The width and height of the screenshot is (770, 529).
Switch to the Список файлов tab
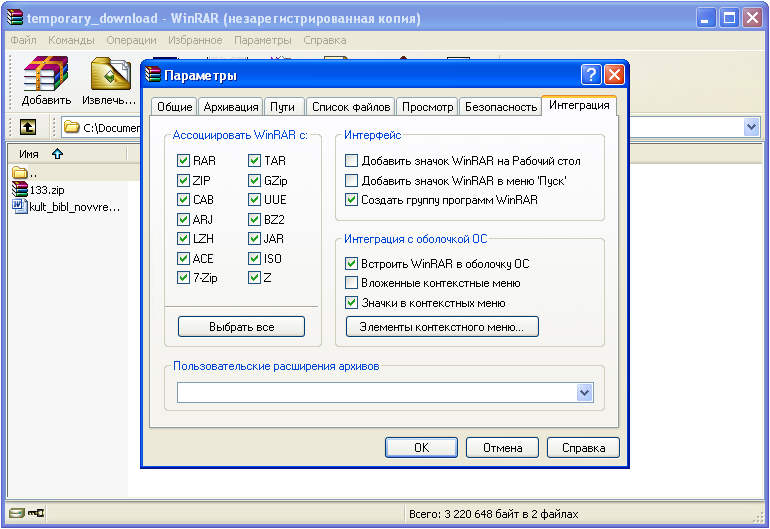click(x=351, y=107)
